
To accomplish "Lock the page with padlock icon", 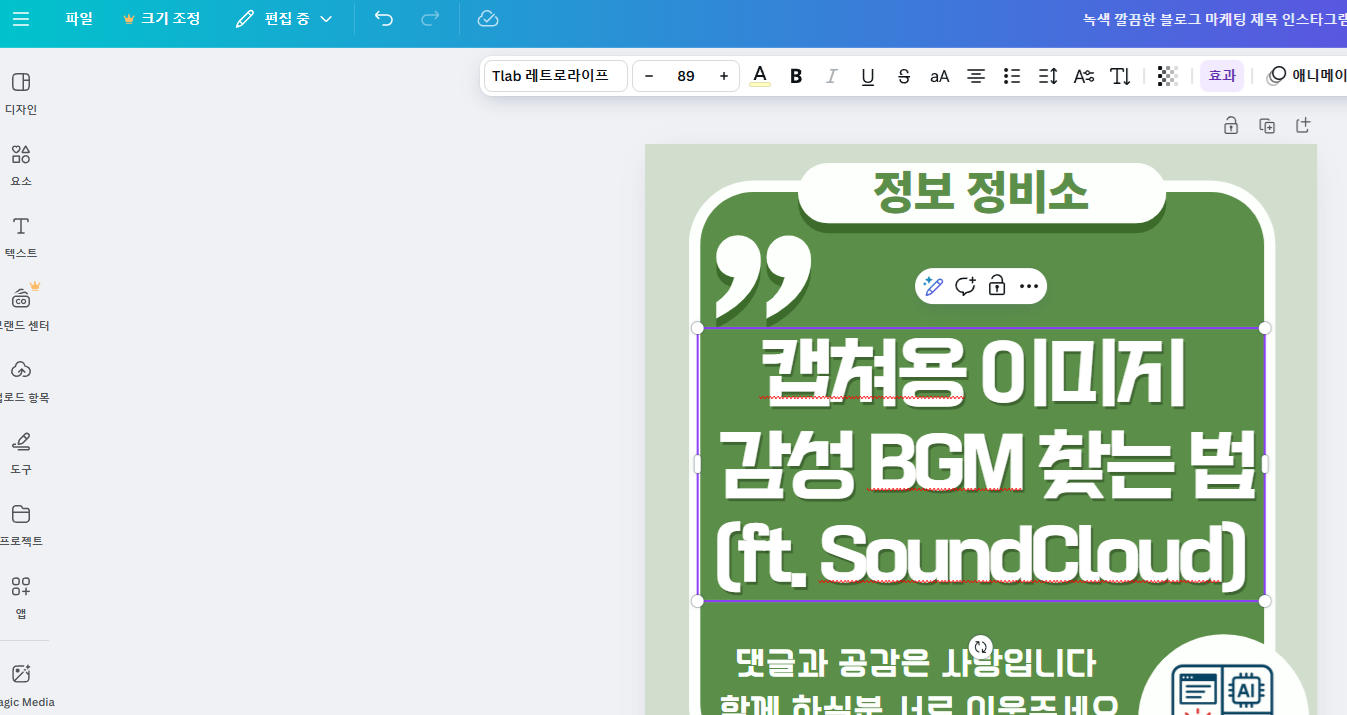I will (x=1231, y=125).
